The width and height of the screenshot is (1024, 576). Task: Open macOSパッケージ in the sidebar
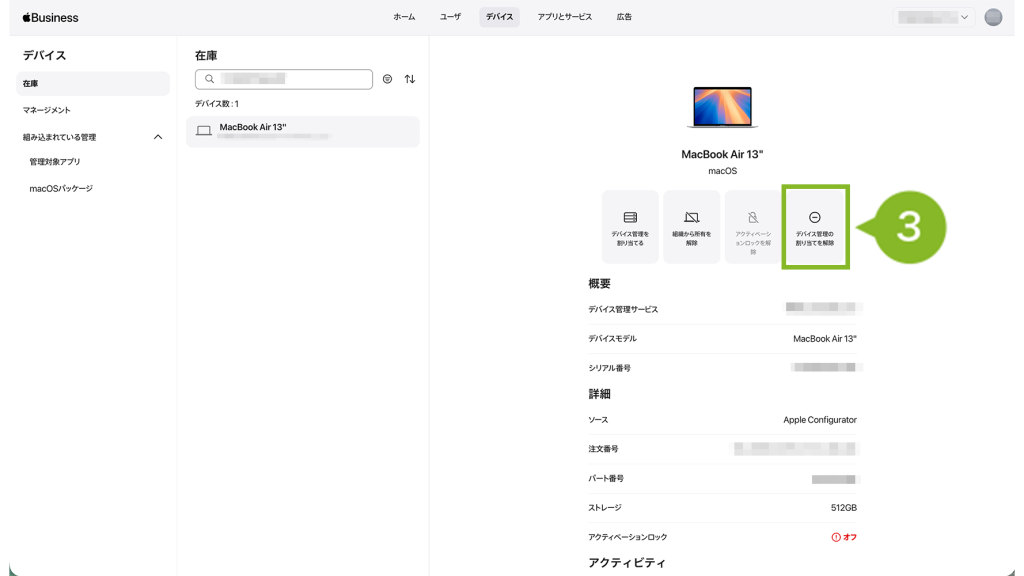coord(61,188)
